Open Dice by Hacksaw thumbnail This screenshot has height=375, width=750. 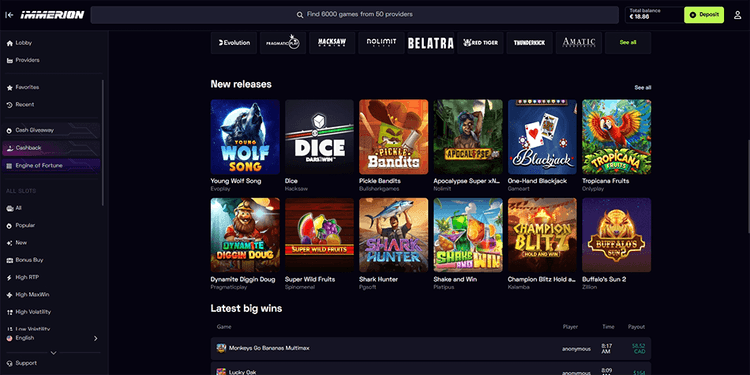point(320,137)
